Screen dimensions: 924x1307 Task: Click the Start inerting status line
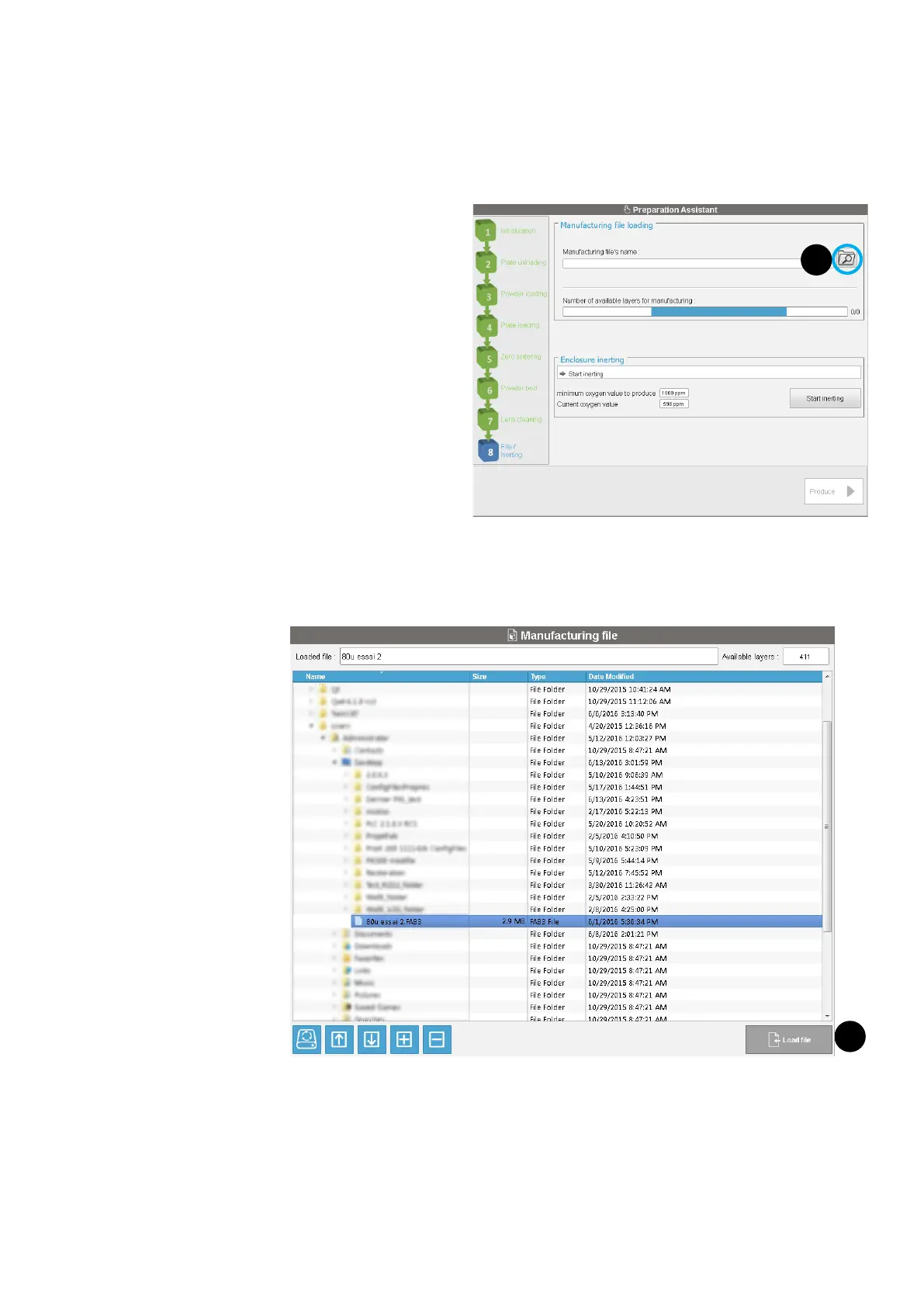pos(708,373)
